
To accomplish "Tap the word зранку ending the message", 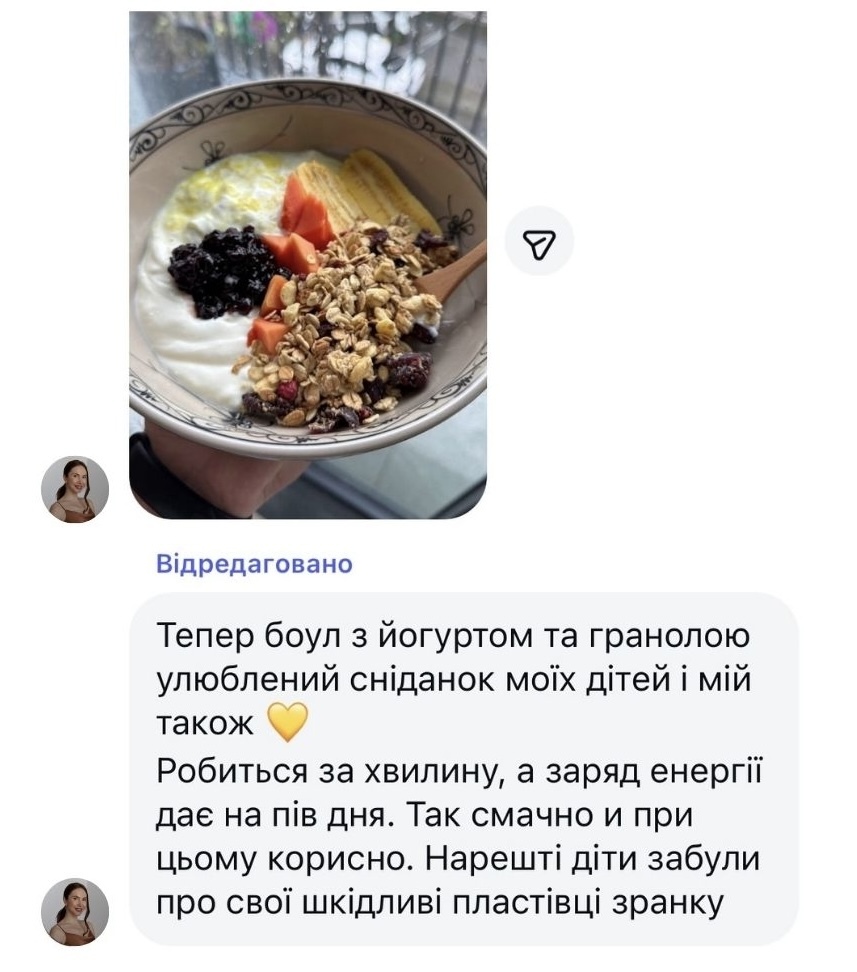I will [668, 905].
